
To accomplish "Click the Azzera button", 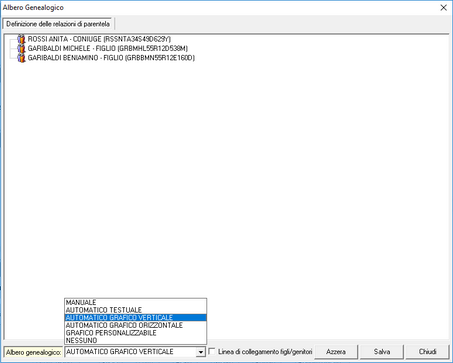I will (x=336, y=352).
